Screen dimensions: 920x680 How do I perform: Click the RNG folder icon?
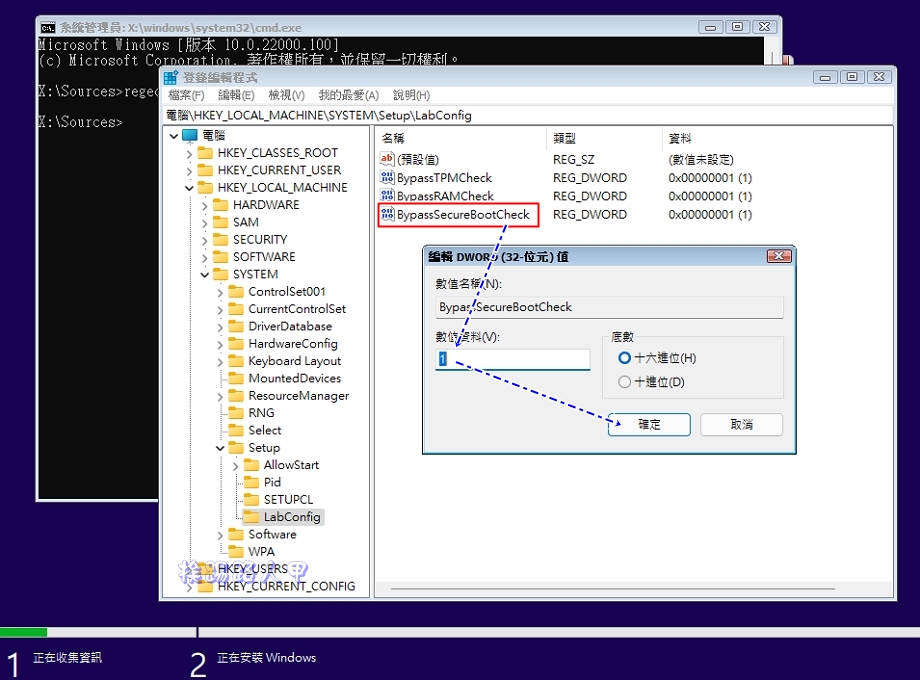(x=236, y=413)
